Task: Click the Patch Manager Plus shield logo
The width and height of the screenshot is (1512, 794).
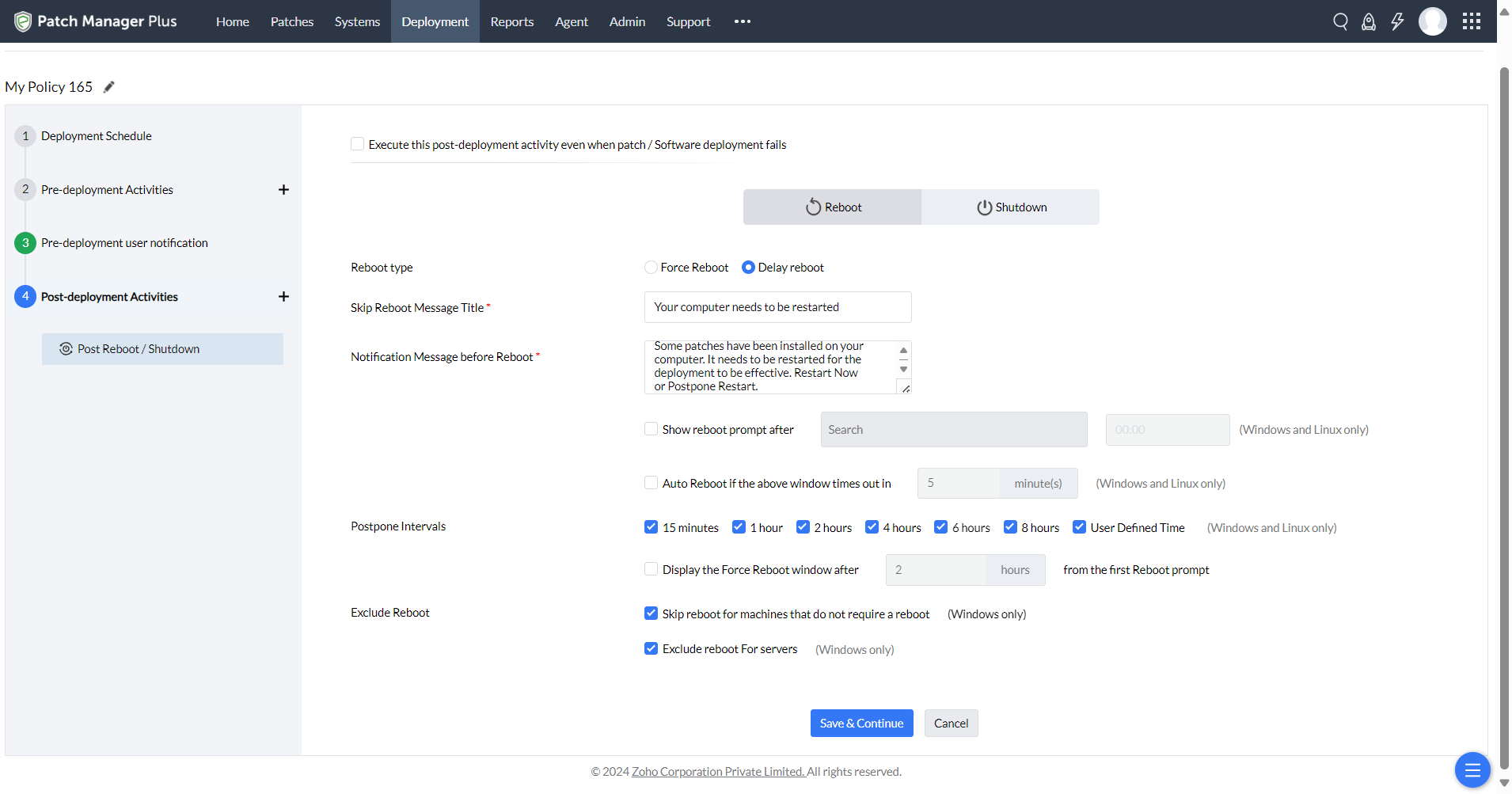Action: pyautogui.click(x=23, y=21)
